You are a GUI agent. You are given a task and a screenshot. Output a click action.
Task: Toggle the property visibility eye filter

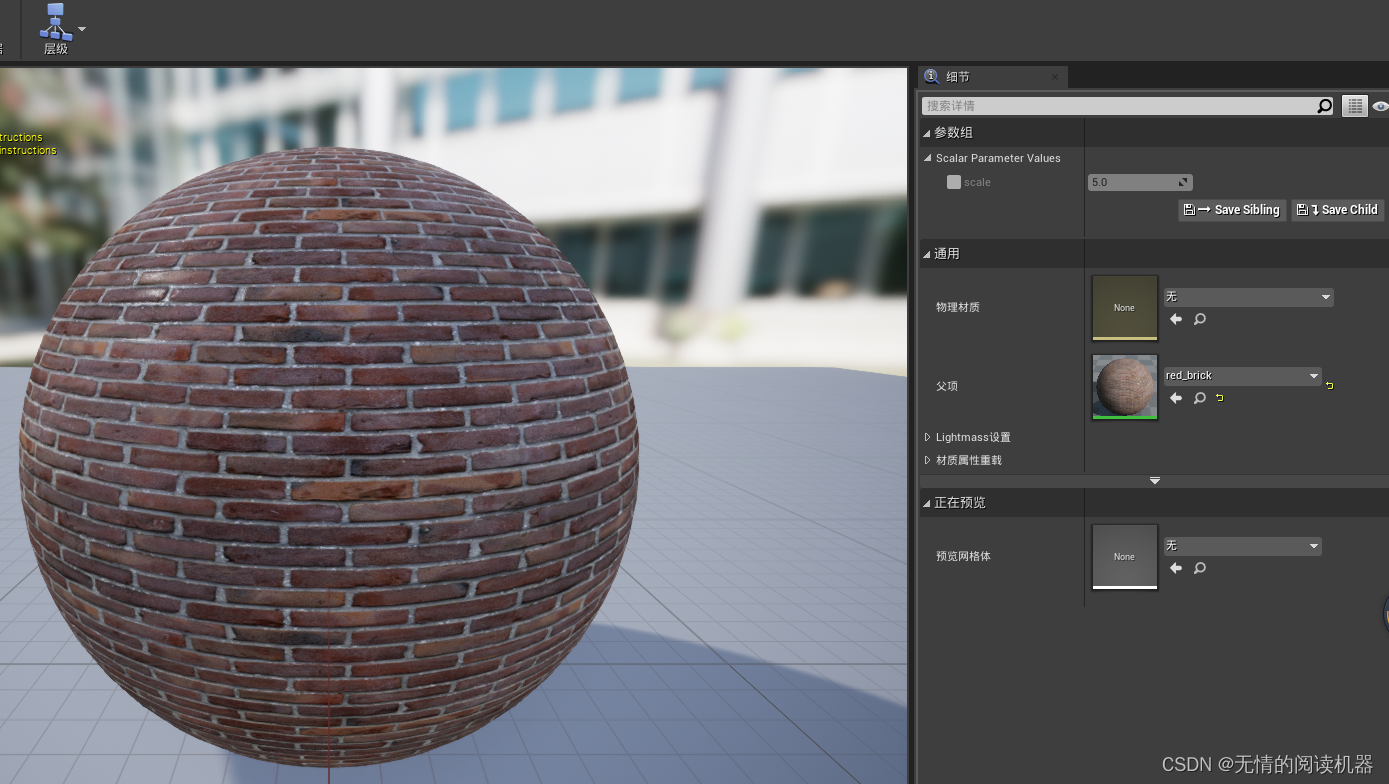(x=1381, y=106)
